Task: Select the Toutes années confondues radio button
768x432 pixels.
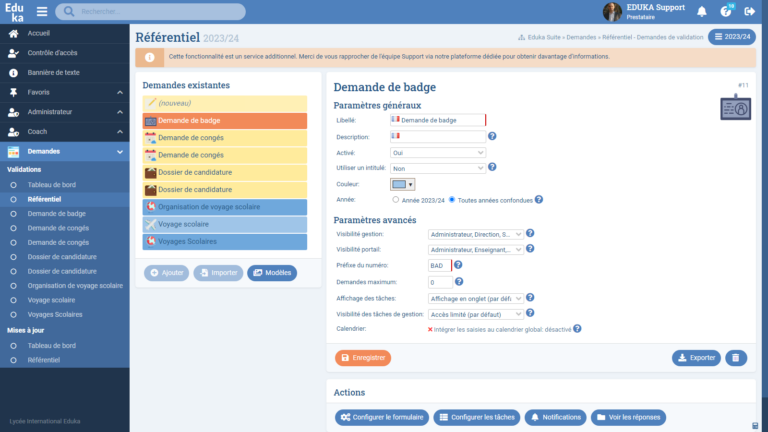Action: coord(452,200)
